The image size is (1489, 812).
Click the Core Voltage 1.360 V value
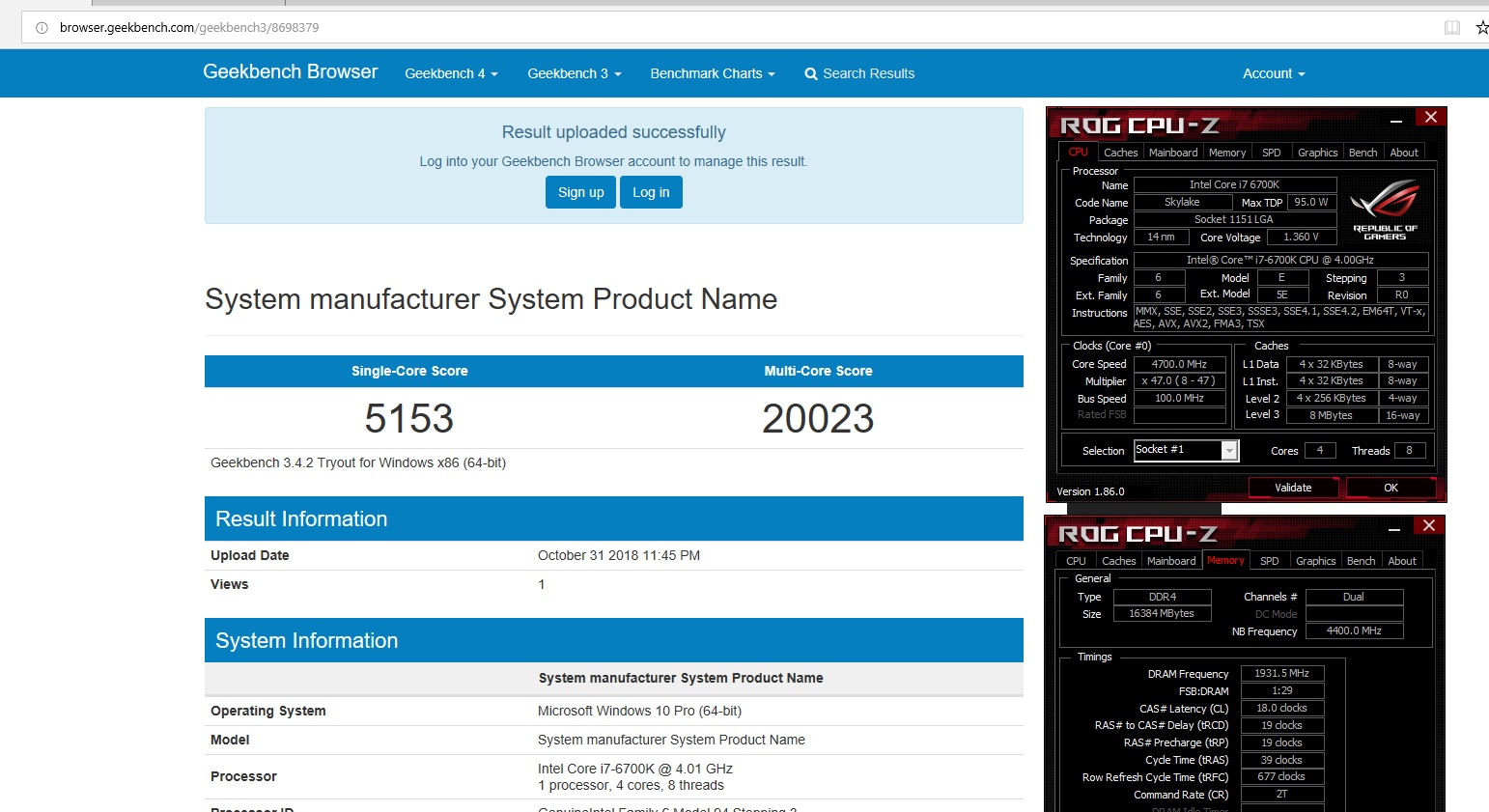point(1301,237)
